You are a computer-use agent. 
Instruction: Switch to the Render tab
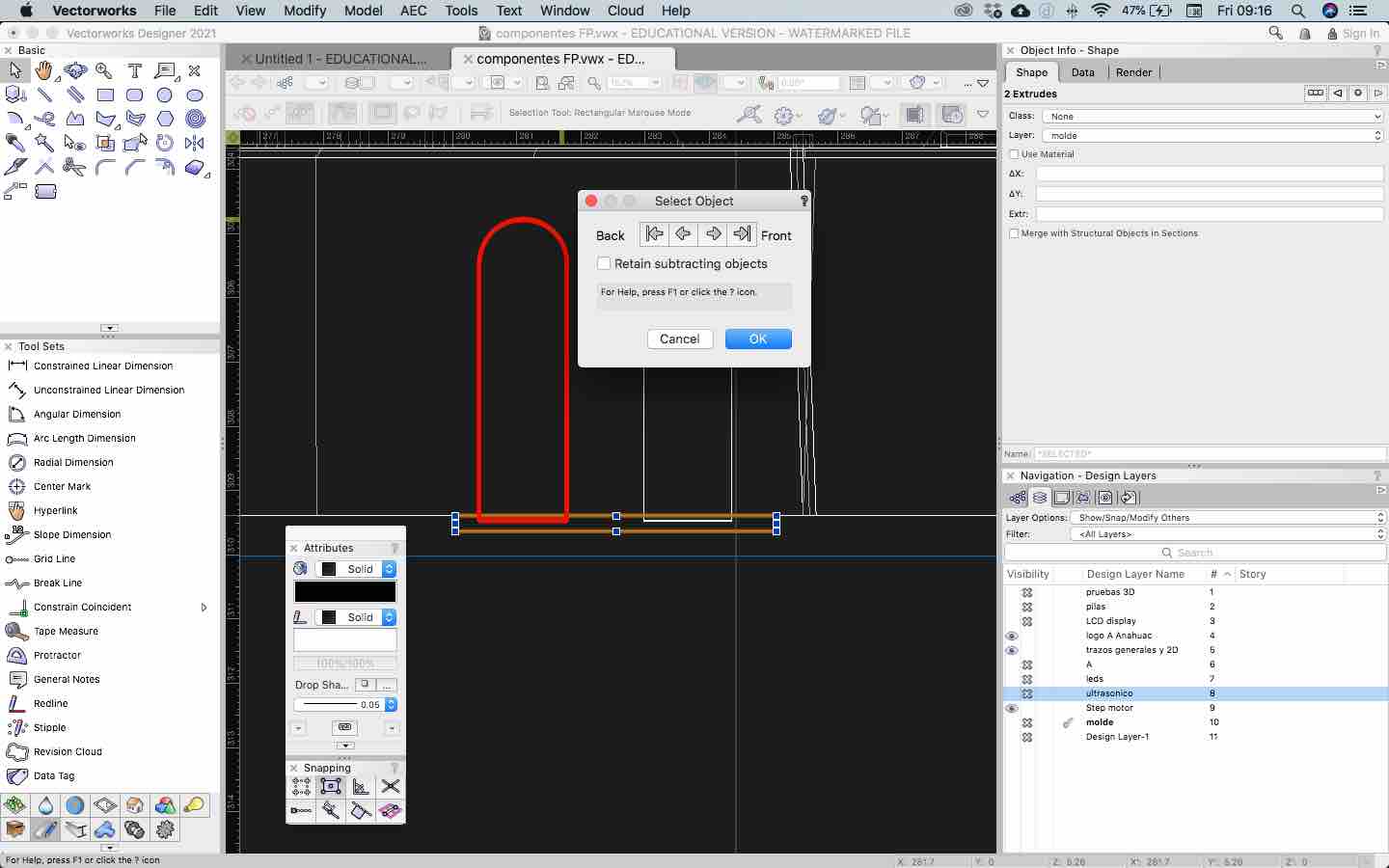coord(1133,72)
